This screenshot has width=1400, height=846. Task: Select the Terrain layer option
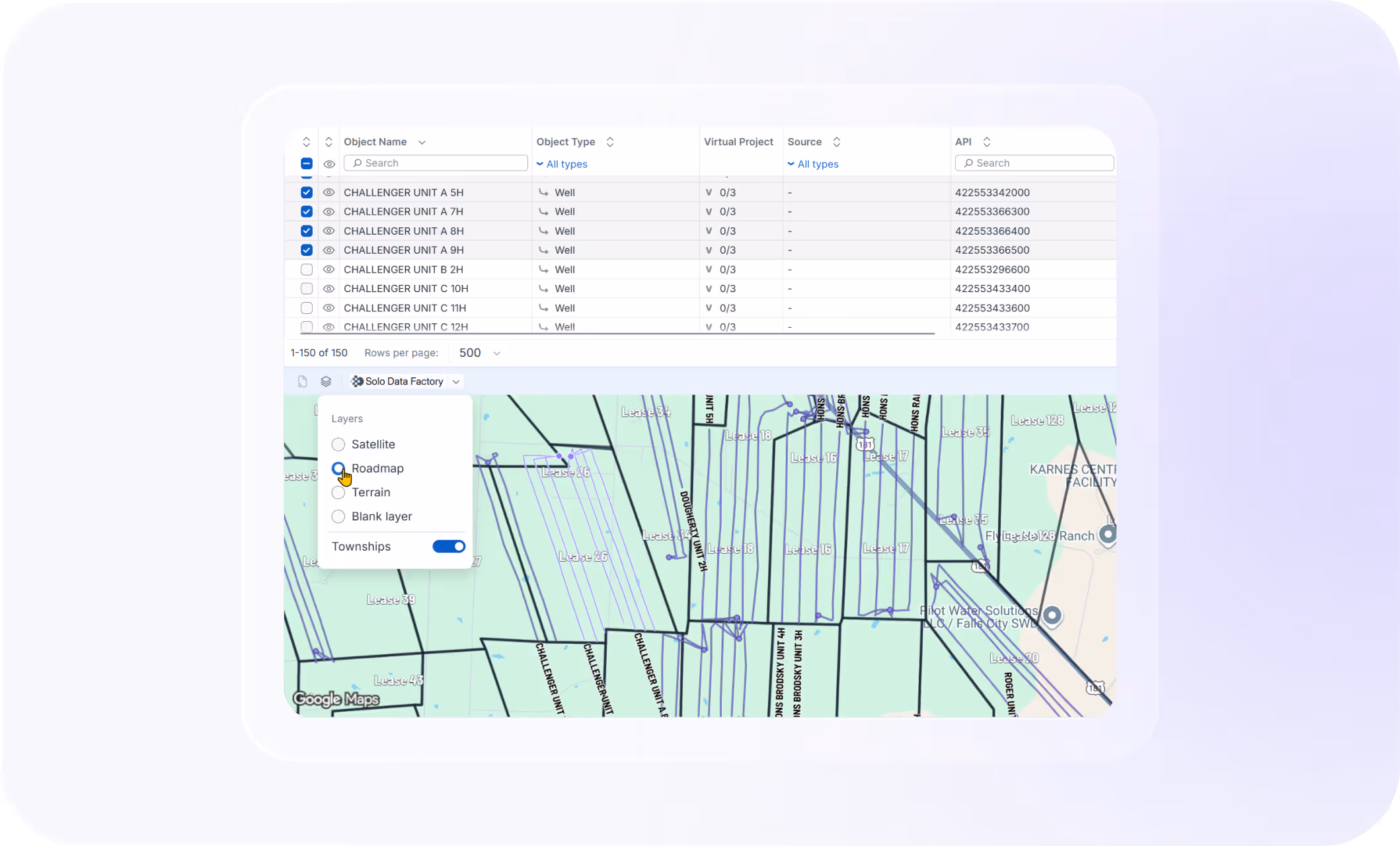[338, 492]
